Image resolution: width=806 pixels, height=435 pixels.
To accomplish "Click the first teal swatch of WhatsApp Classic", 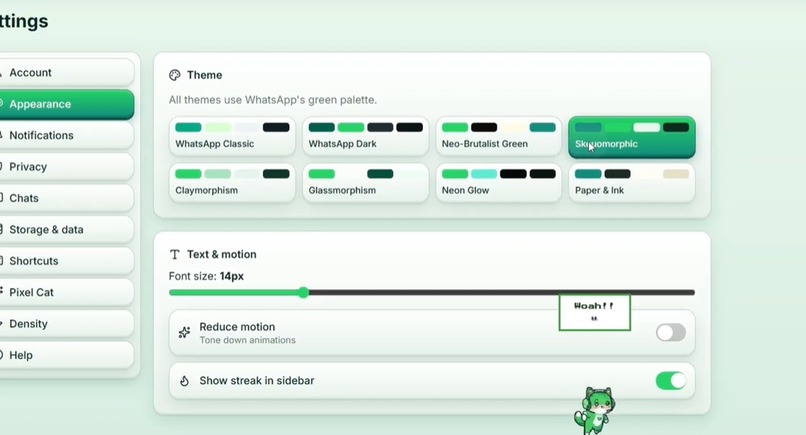I will (188, 127).
